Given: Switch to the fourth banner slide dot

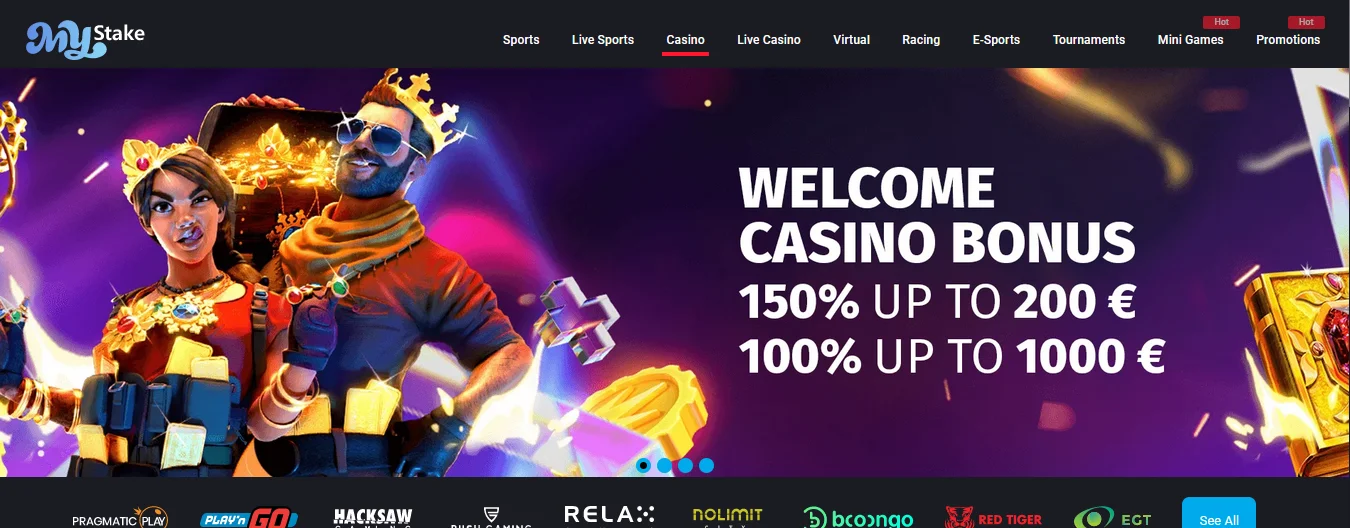Looking at the screenshot, I should point(706,465).
